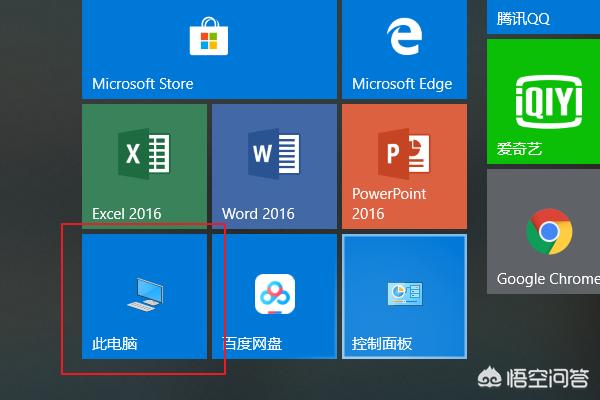Launch the Word 2016 tile

point(274,167)
